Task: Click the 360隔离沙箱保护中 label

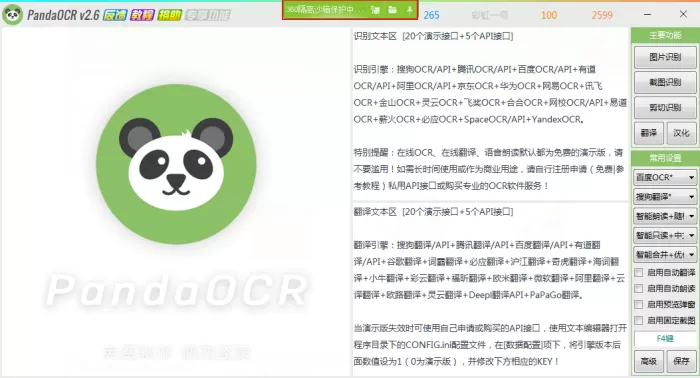Action: (325, 10)
